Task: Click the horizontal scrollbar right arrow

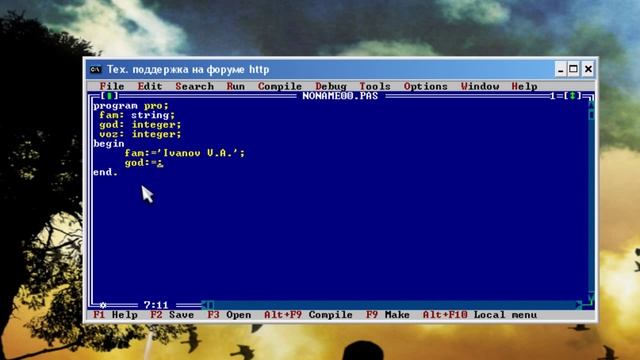Action: tap(579, 305)
